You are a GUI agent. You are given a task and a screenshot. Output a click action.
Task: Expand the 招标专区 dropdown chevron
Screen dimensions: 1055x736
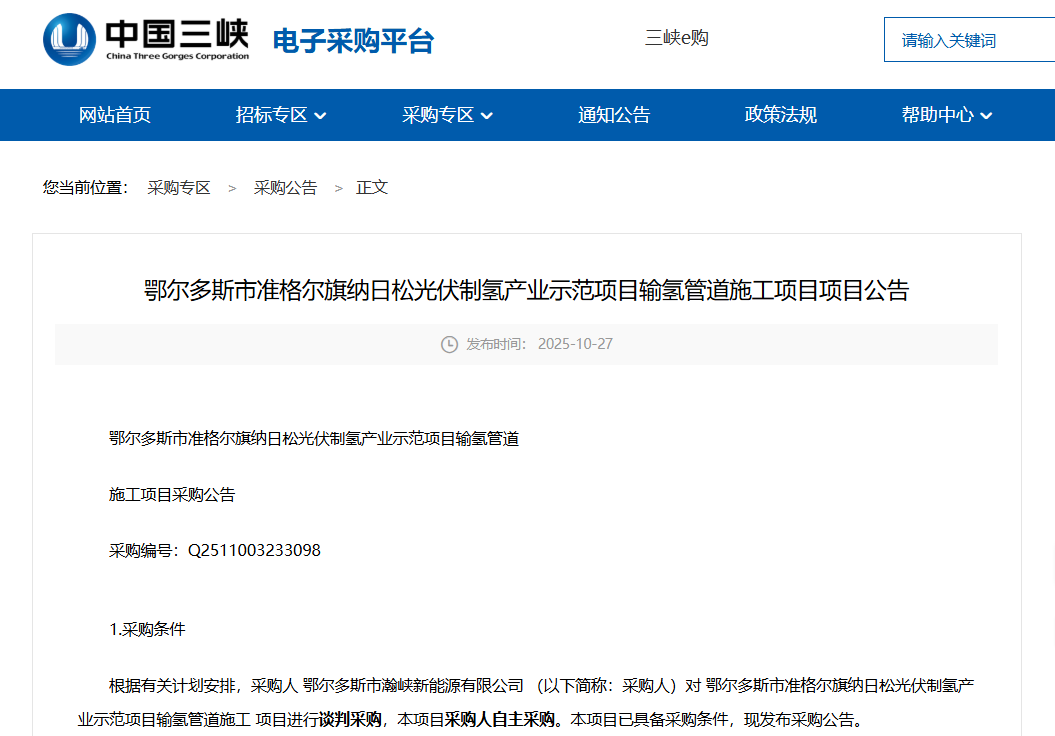pos(319,115)
